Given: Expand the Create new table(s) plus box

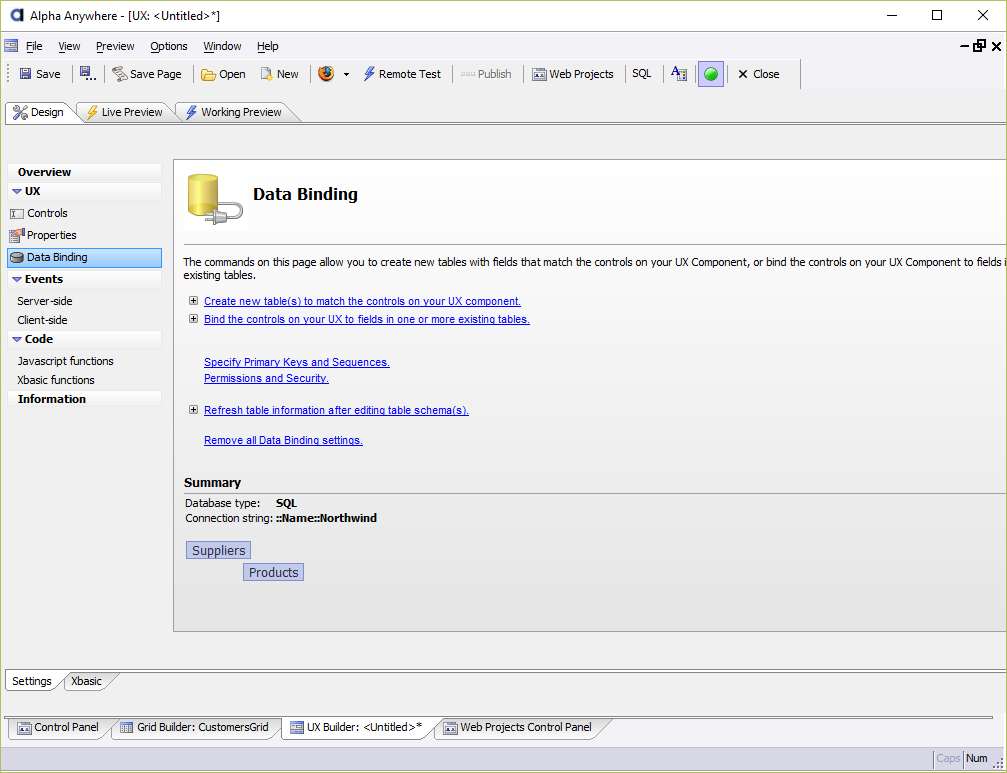Looking at the screenshot, I should 193,300.
